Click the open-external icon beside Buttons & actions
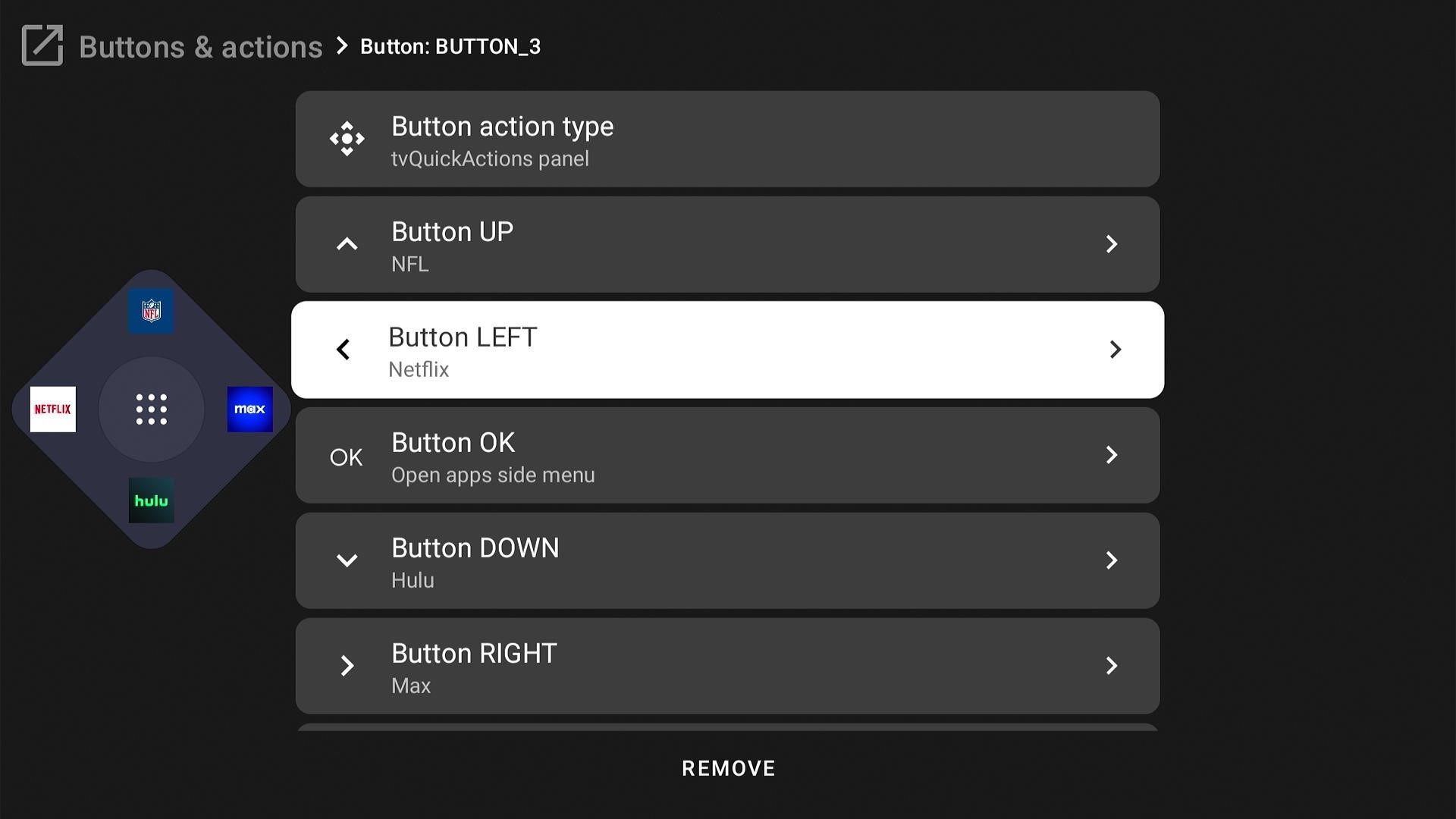Image resolution: width=1456 pixels, height=819 pixels. [42, 45]
